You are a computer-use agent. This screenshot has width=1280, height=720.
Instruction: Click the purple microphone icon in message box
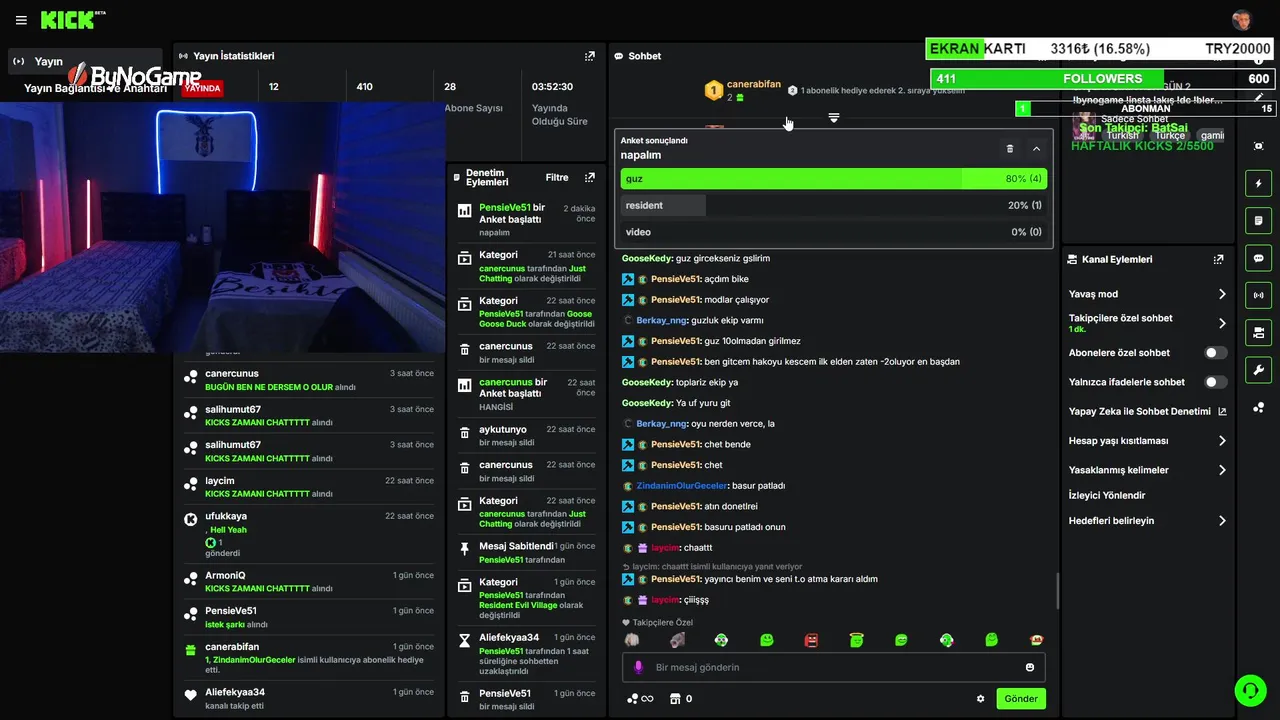point(638,667)
